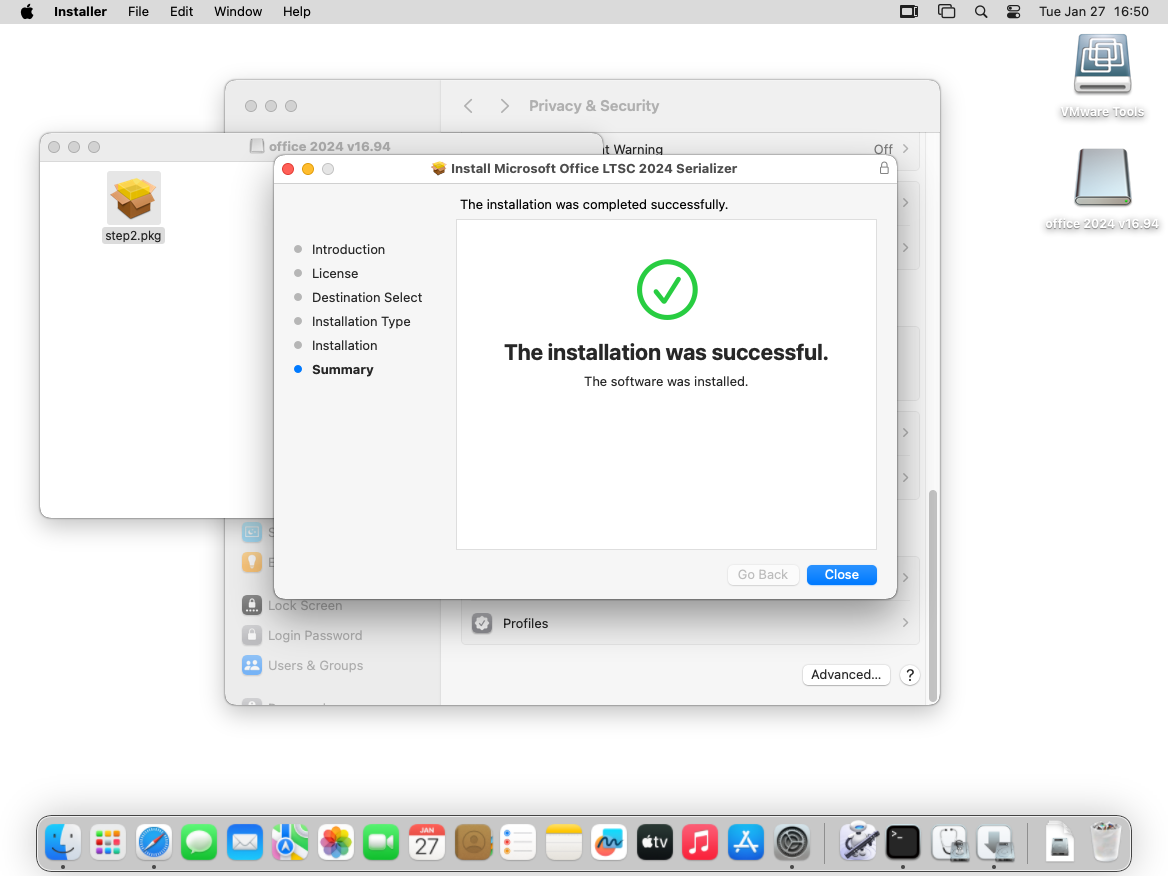The width and height of the screenshot is (1168, 876).
Task: Launch Safari from the Dock
Action: click(154, 843)
